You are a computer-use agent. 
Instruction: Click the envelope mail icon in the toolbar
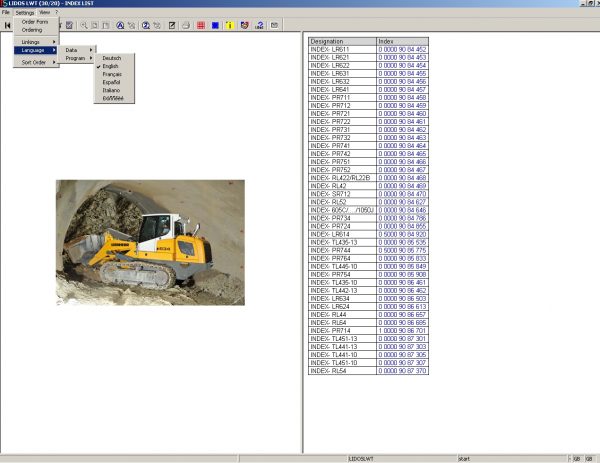click(x=274, y=24)
